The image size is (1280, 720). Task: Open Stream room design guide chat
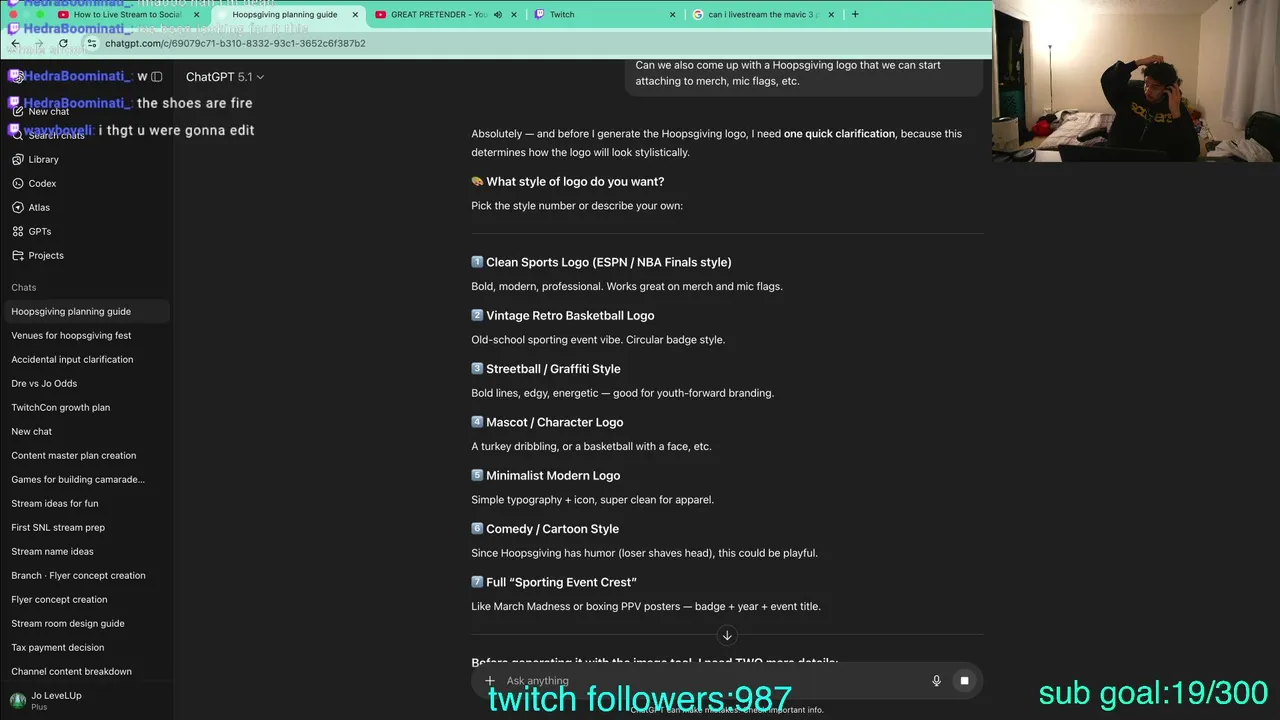pyautogui.click(x=87, y=623)
